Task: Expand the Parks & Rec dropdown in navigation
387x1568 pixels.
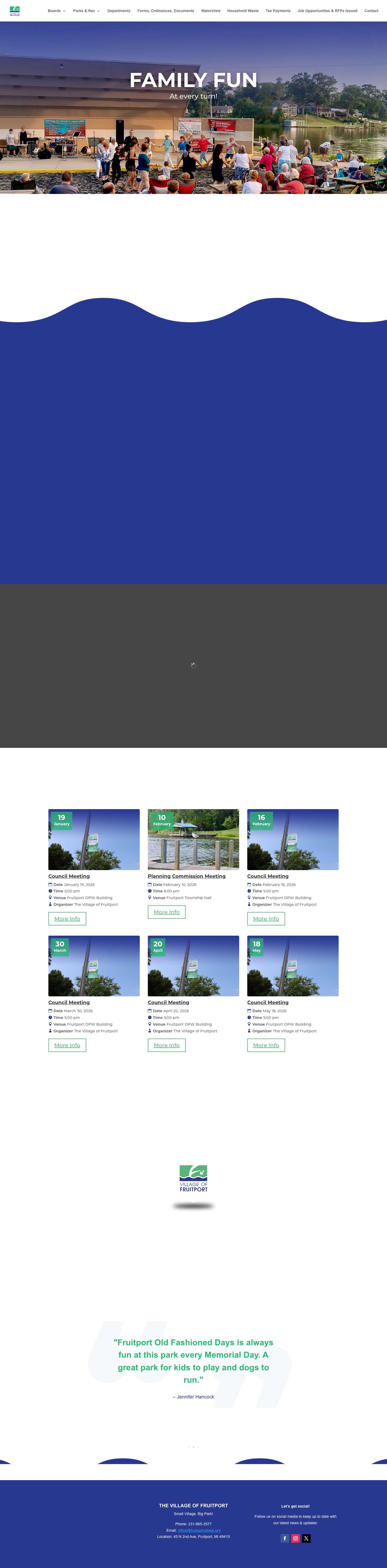Action: click(x=87, y=11)
